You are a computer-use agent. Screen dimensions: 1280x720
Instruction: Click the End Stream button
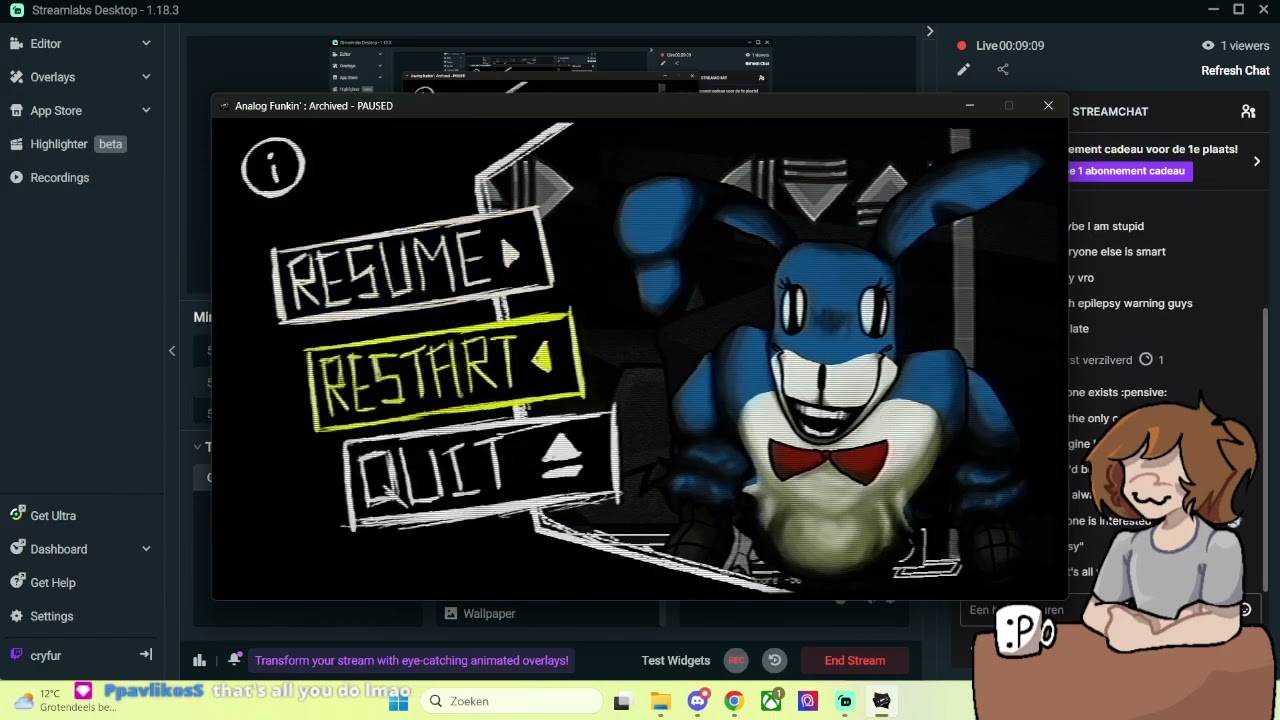pyautogui.click(x=855, y=660)
